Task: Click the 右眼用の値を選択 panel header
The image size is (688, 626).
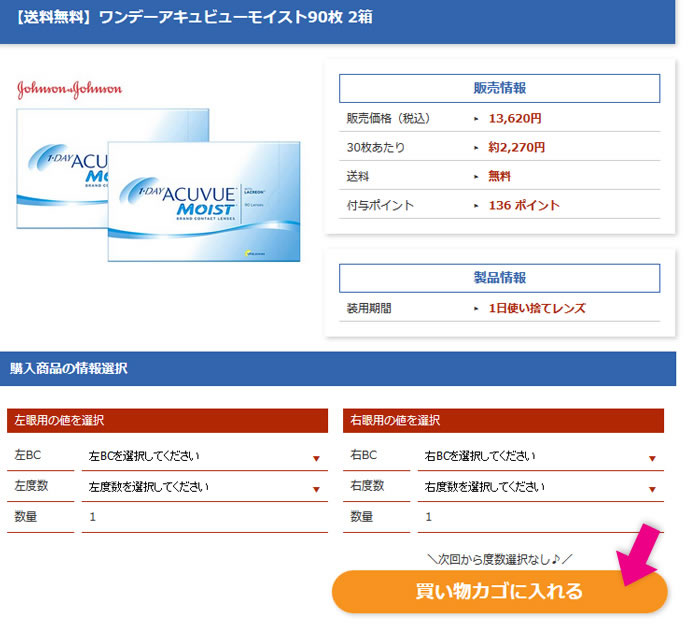Action: pyautogui.click(x=503, y=420)
